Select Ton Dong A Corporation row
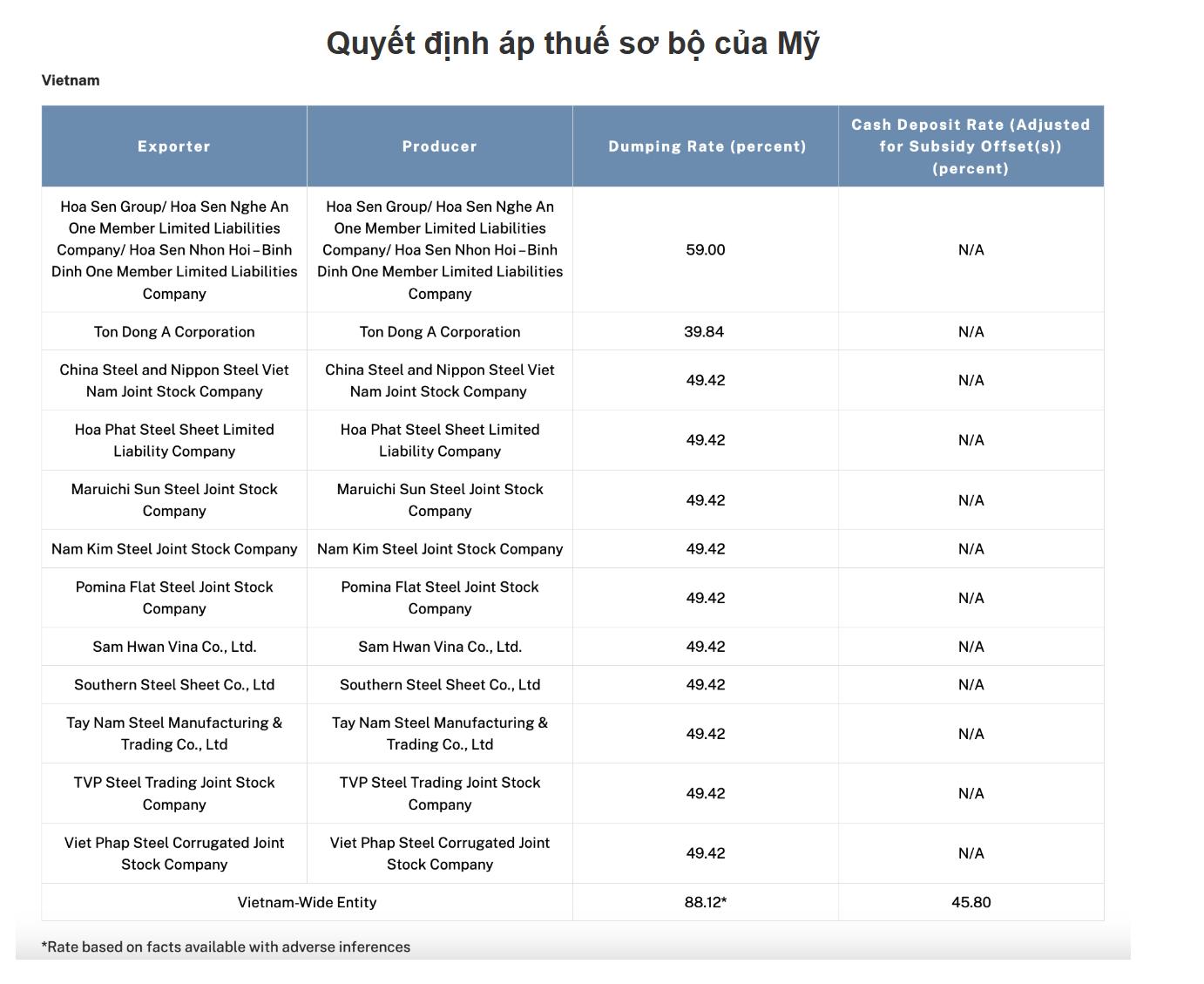Image resolution: width=1204 pixels, height=984 pixels. point(173,331)
